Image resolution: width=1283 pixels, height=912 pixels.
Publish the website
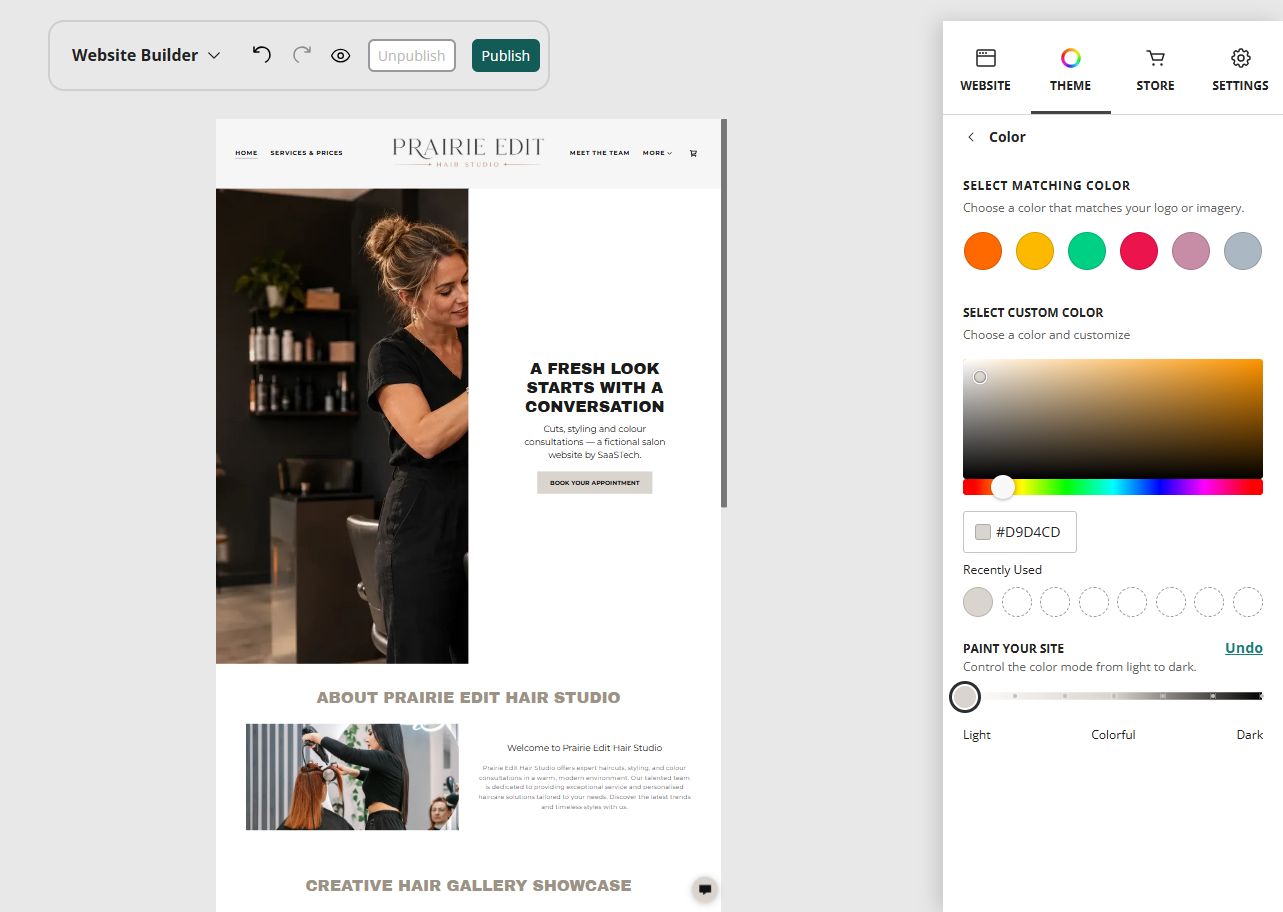(x=506, y=56)
